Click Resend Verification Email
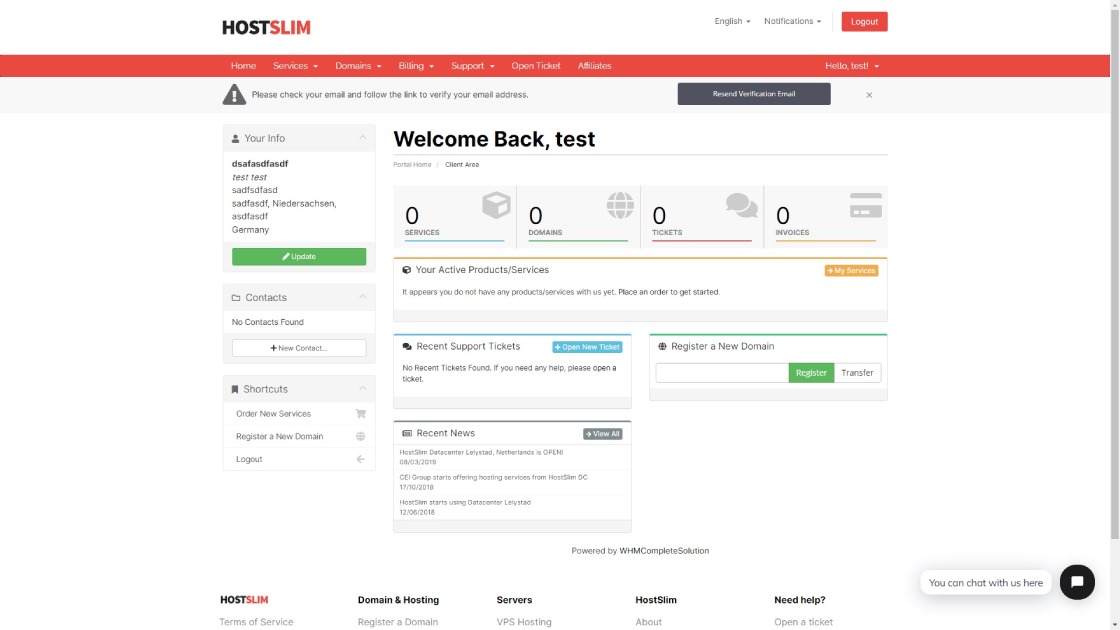The image size is (1120, 630). pos(755,93)
